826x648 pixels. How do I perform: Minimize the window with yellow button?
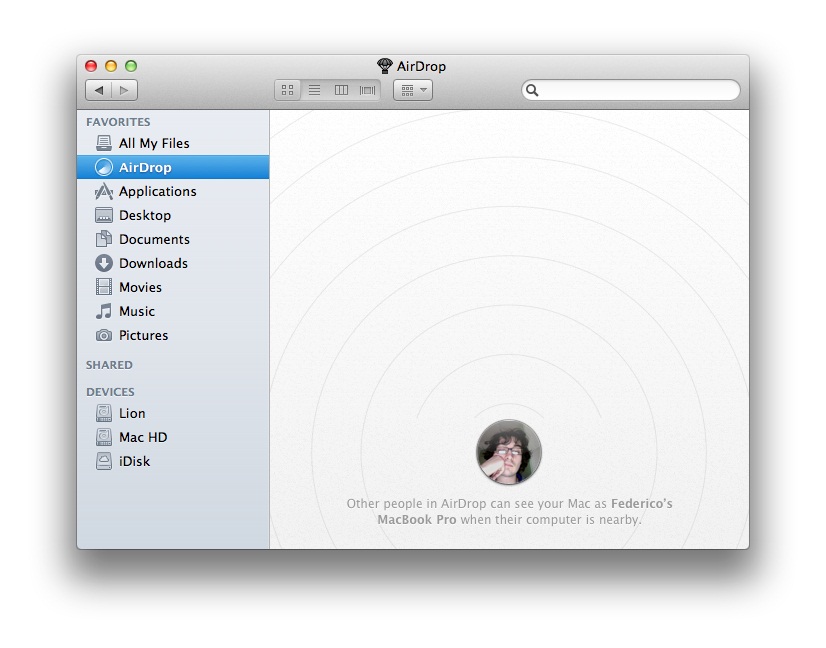pyautogui.click(x=111, y=66)
